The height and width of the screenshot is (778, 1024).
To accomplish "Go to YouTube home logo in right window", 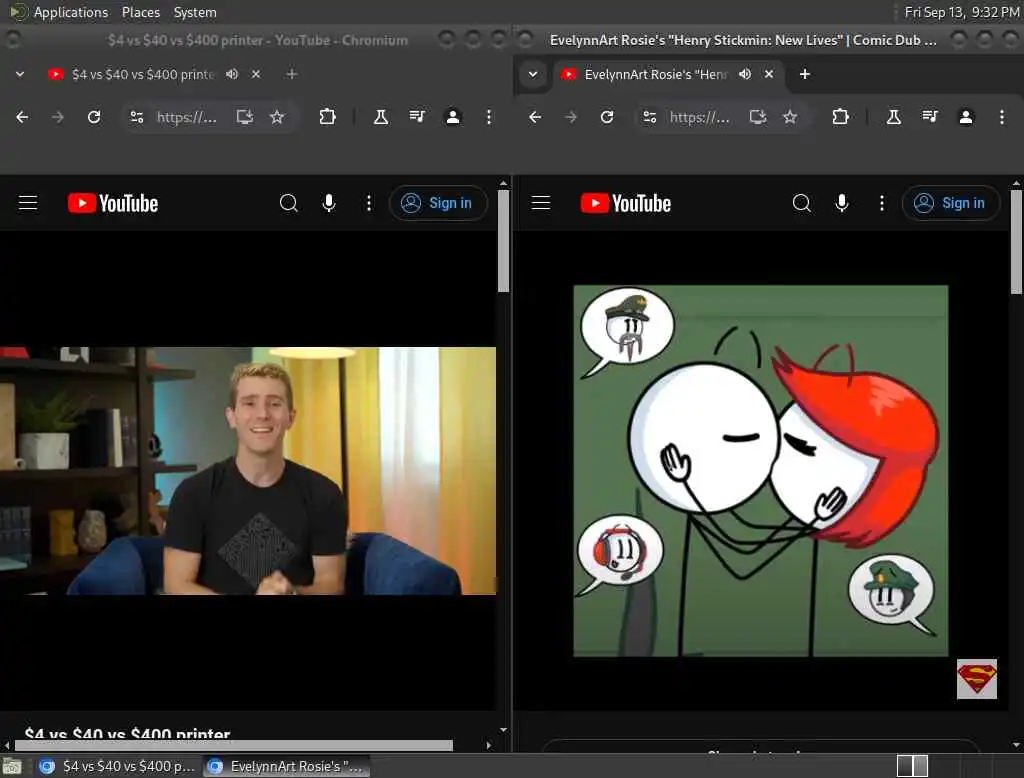I will (626, 203).
